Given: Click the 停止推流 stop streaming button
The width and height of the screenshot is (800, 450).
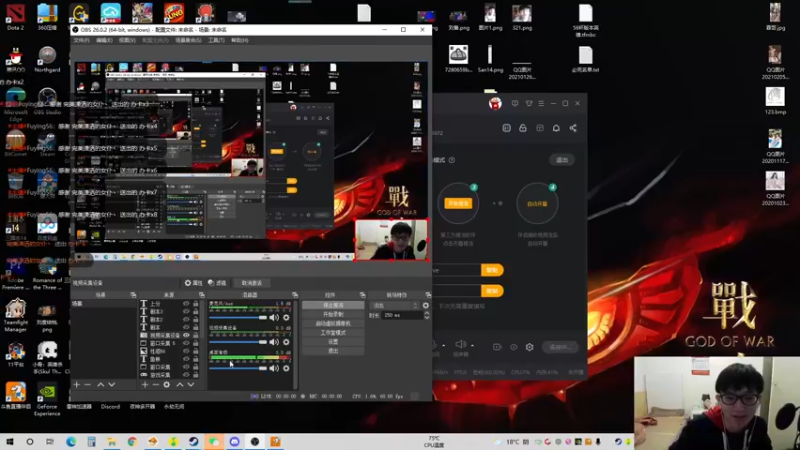Looking at the screenshot, I should pyautogui.click(x=333, y=305).
